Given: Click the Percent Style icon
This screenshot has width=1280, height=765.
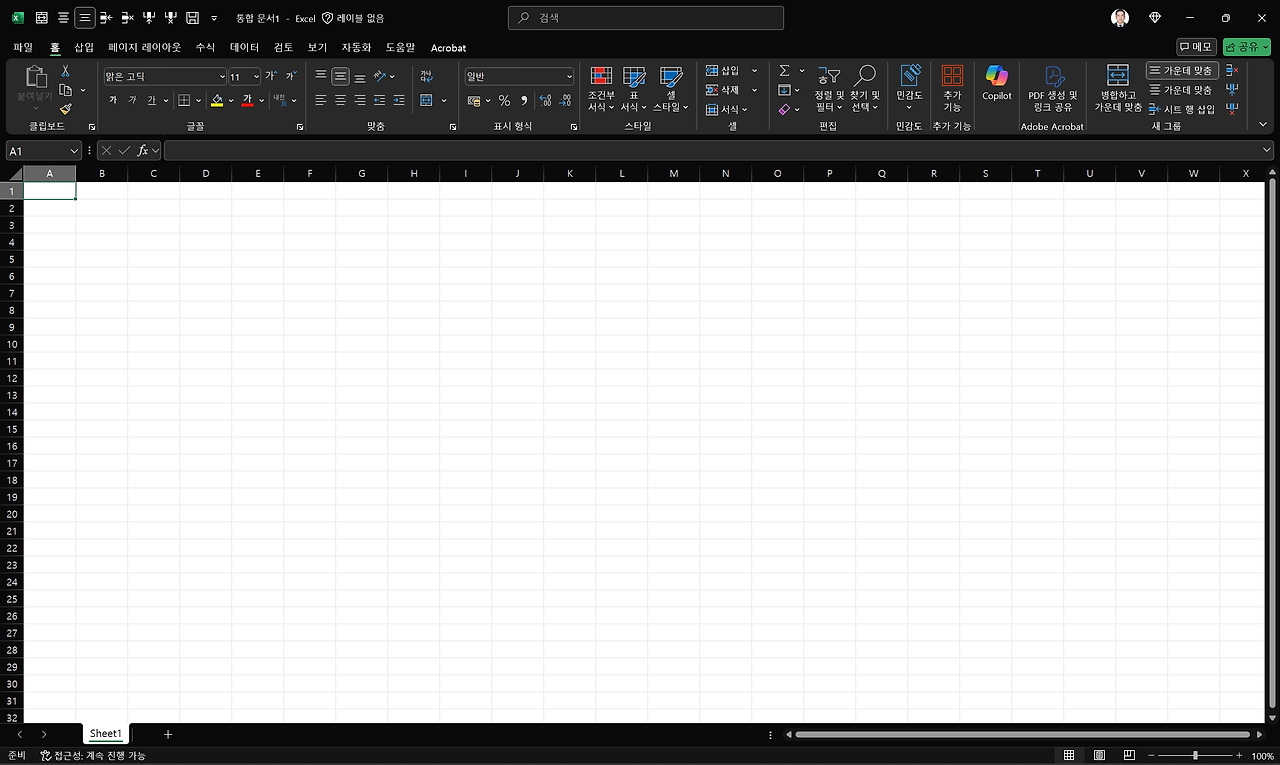Looking at the screenshot, I should point(504,101).
